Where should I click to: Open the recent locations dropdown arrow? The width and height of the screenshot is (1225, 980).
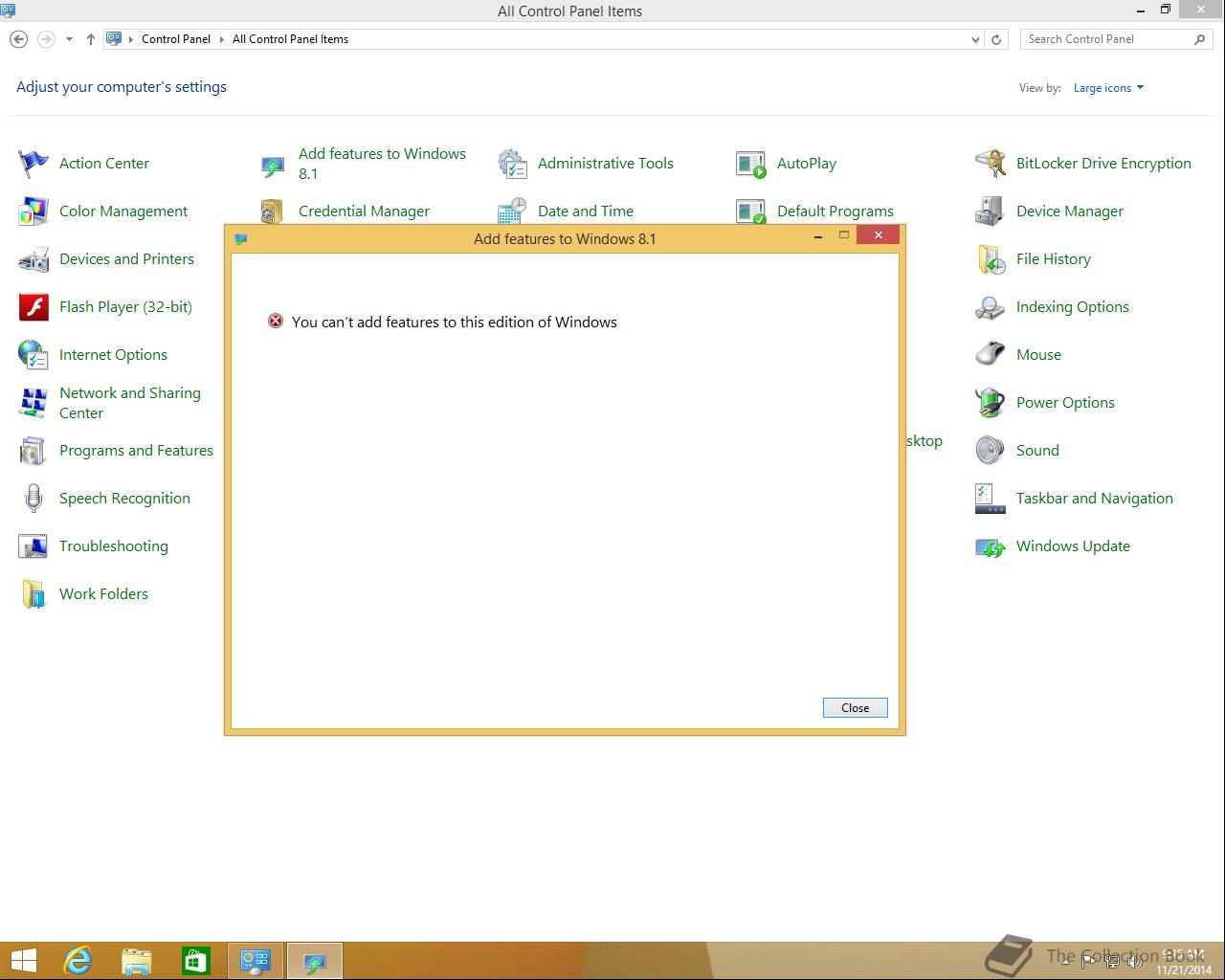click(69, 39)
